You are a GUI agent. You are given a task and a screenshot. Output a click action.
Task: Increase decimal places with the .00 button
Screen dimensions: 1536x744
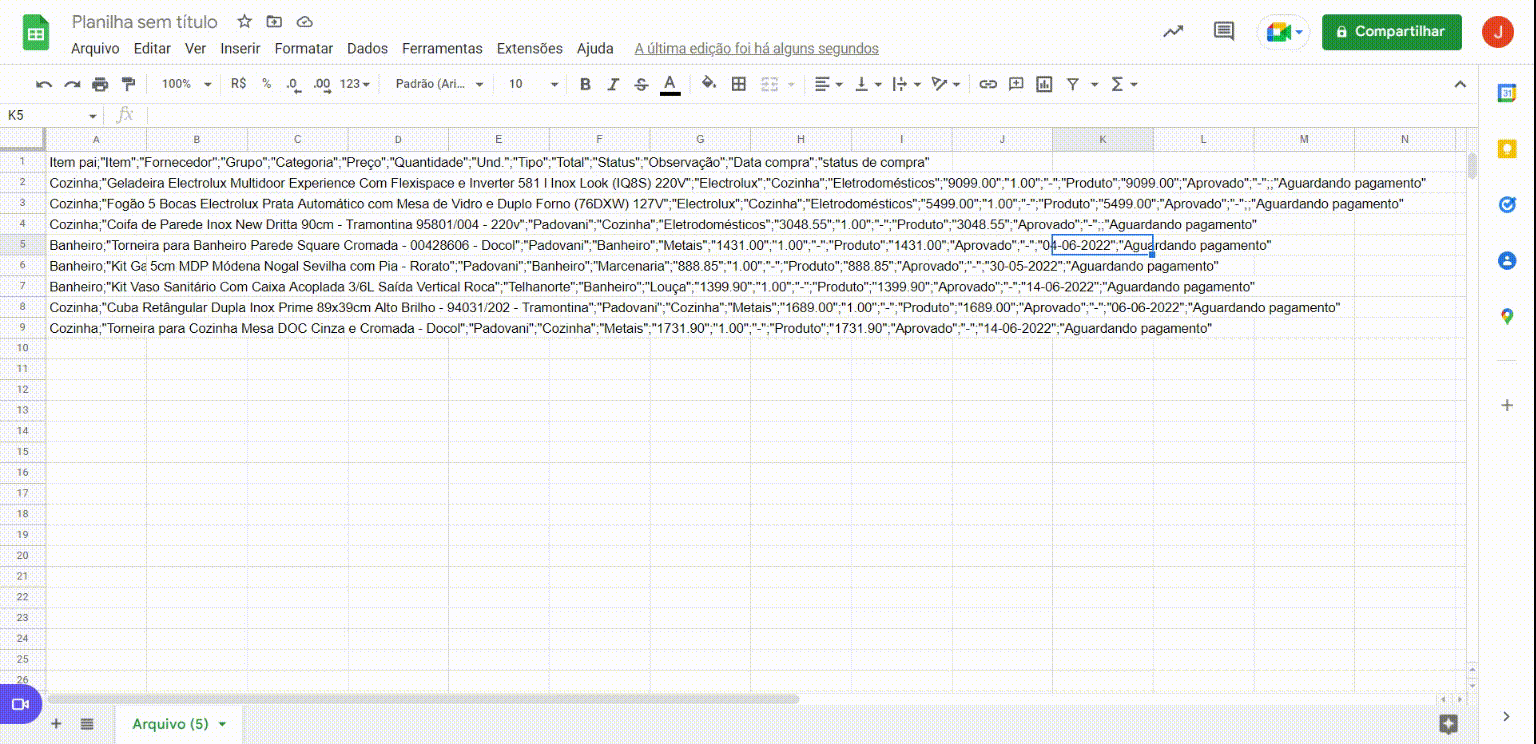pos(321,84)
